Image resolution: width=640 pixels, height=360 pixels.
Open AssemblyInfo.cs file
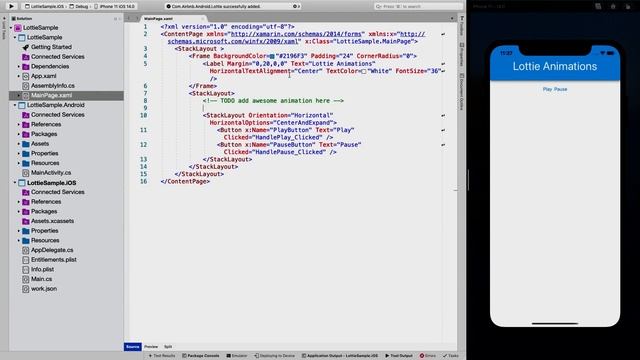point(53,86)
